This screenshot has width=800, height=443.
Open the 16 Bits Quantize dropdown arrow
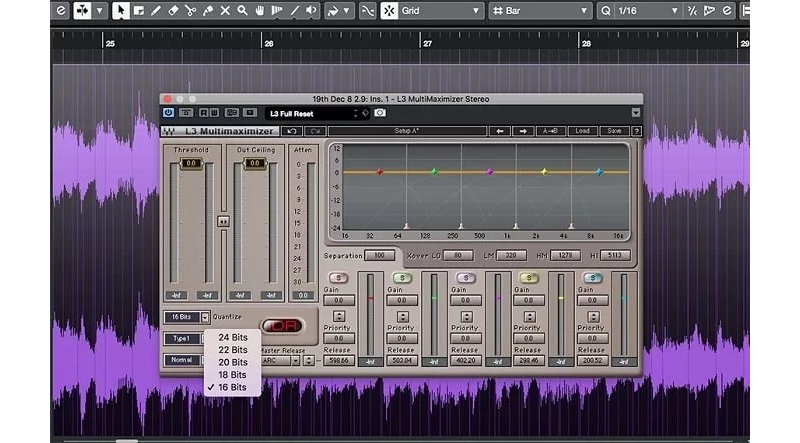point(205,317)
